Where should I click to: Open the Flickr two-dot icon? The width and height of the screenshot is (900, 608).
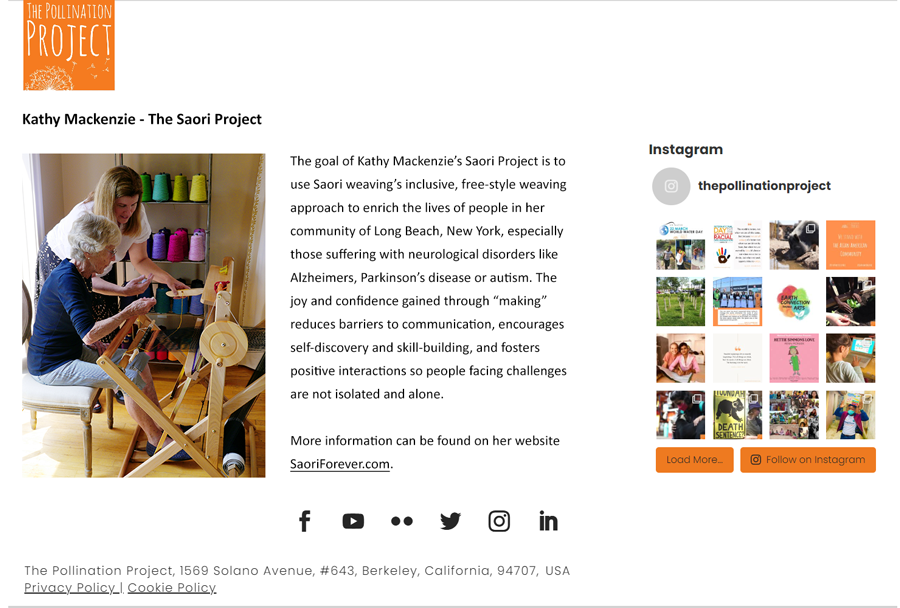(402, 521)
